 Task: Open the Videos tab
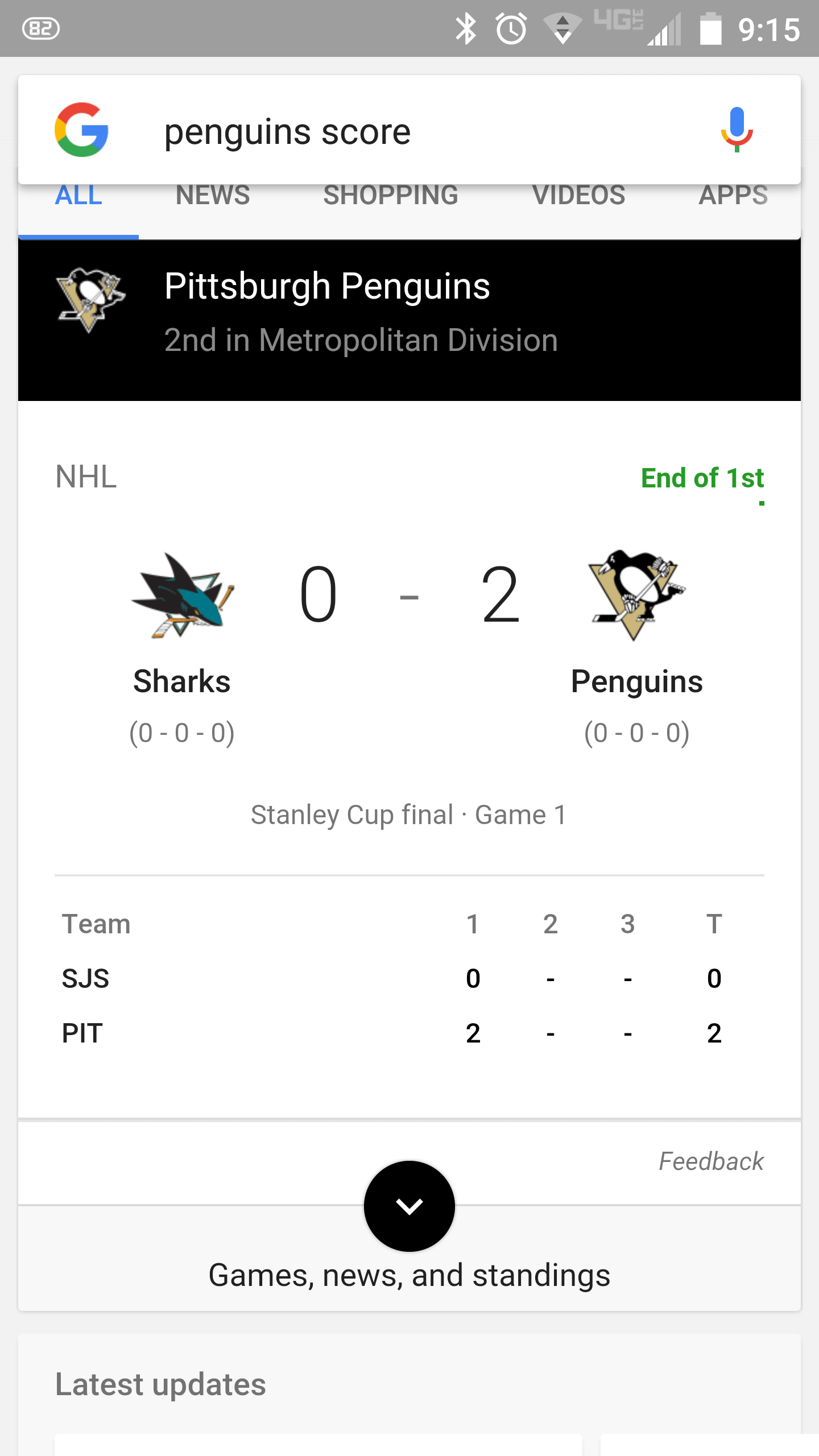(x=578, y=195)
